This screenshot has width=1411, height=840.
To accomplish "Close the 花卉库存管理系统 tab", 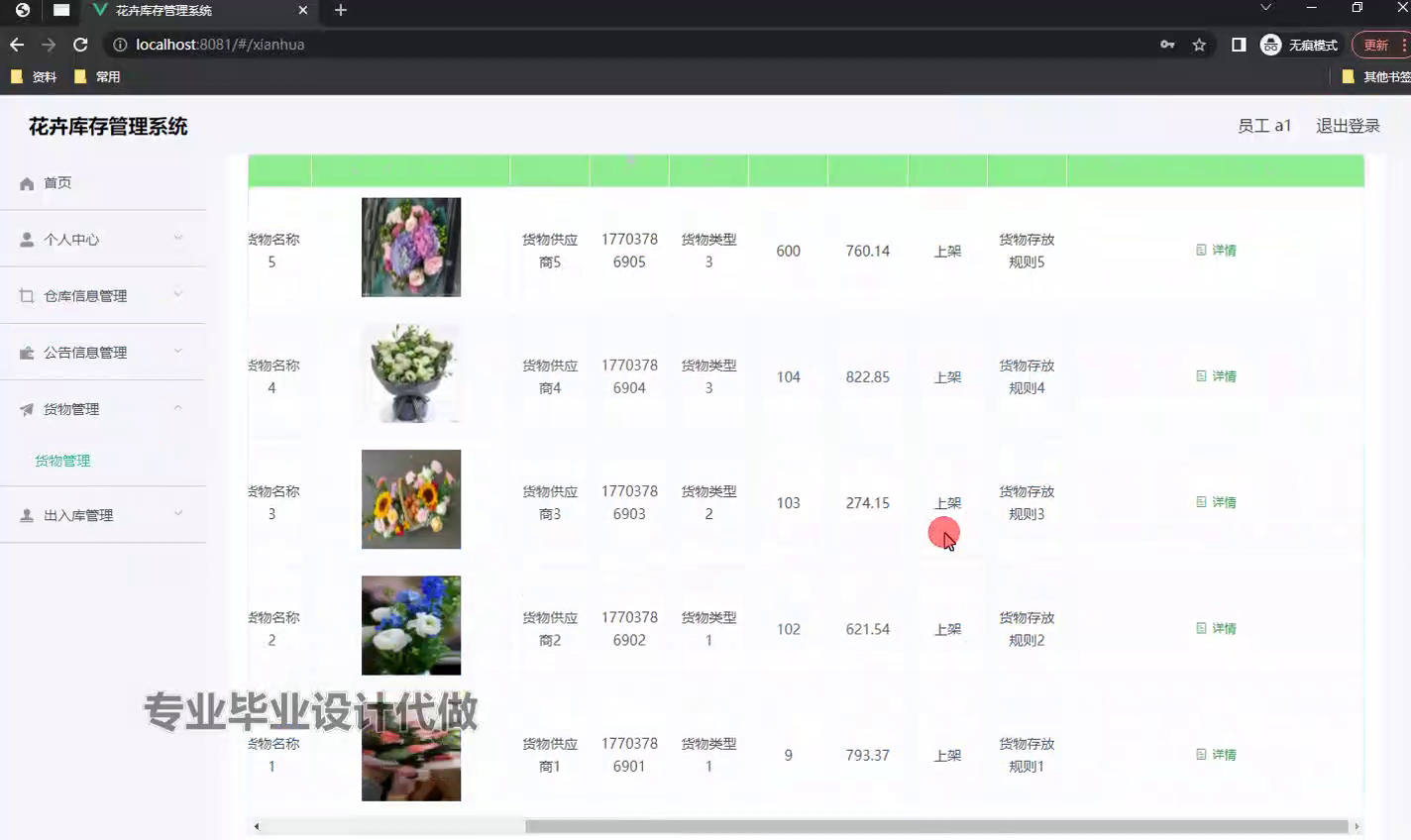I will pos(303,10).
